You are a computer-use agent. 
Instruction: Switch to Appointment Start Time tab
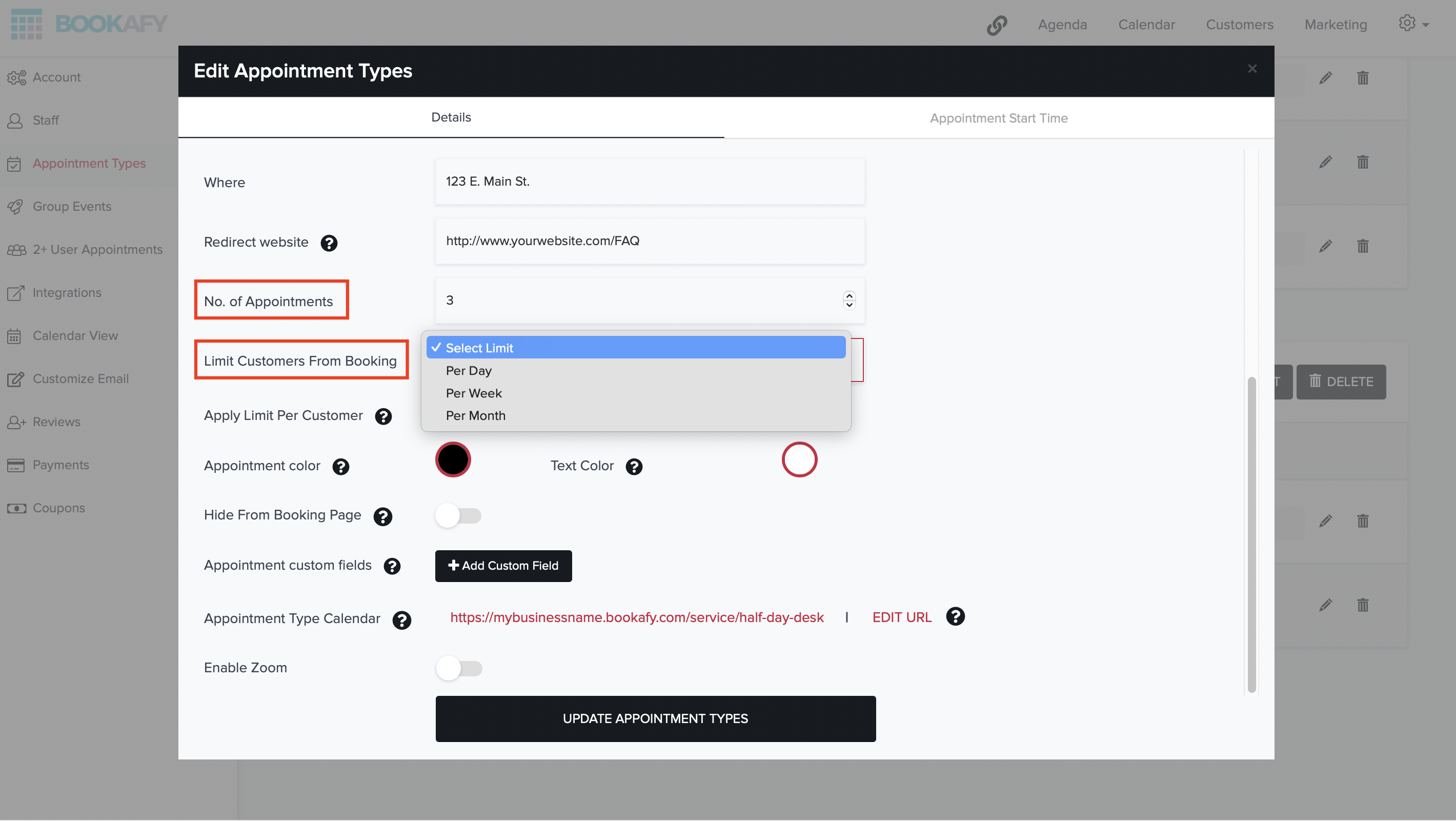(x=999, y=118)
